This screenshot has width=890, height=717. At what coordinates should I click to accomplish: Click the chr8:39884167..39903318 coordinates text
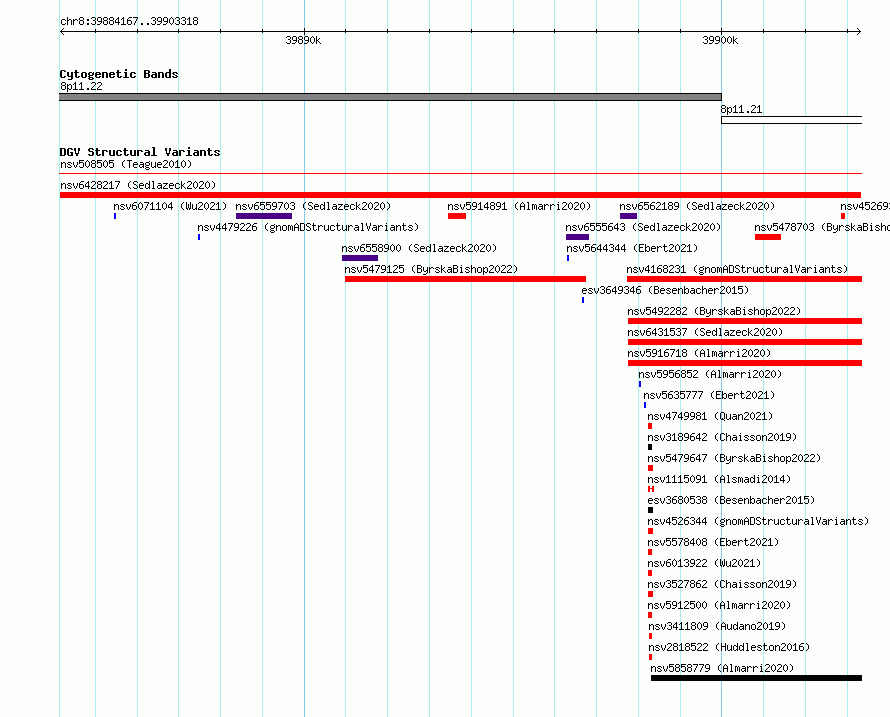pyautogui.click(x=129, y=22)
